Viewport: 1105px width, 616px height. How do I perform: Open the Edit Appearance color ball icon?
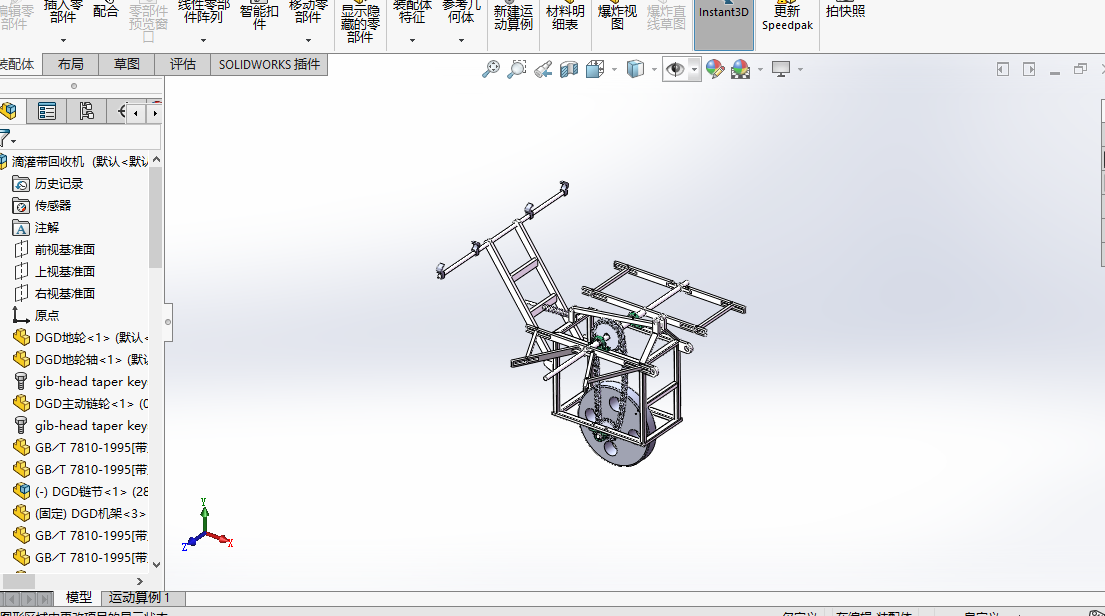[714, 69]
